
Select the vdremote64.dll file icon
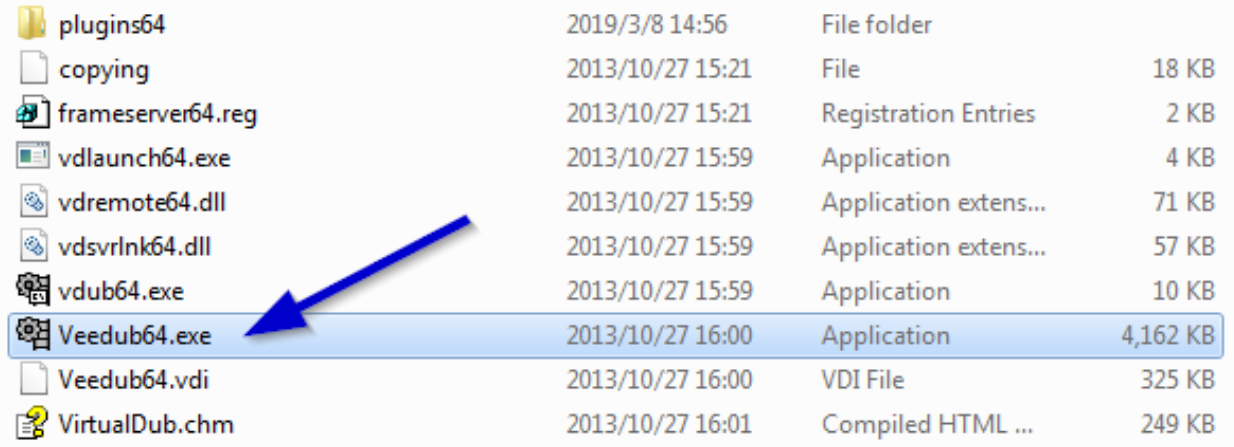point(33,202)
